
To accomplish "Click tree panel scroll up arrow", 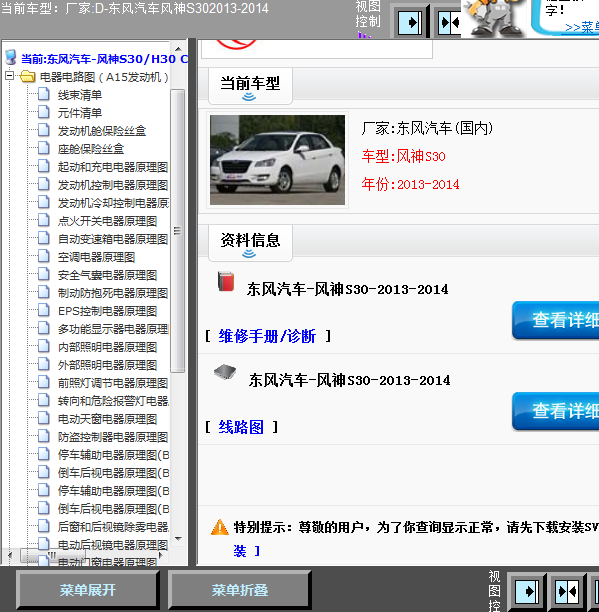I will (178, 49).
